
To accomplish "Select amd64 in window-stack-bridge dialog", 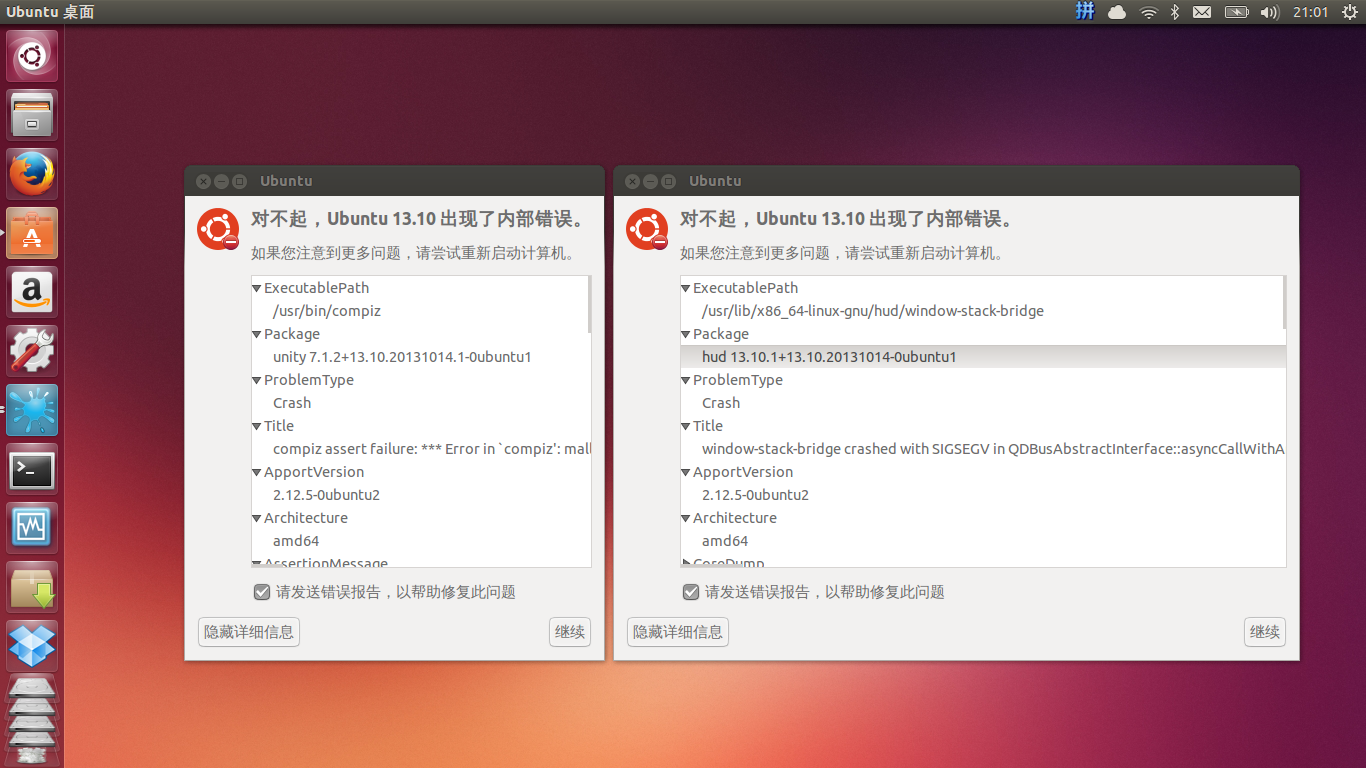I will coord(982,541).
